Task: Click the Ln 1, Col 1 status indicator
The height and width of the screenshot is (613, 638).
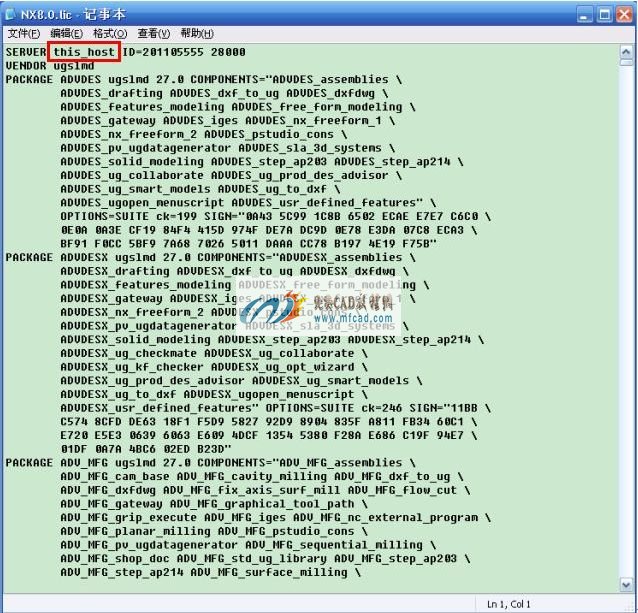Action: pos(509,604)
